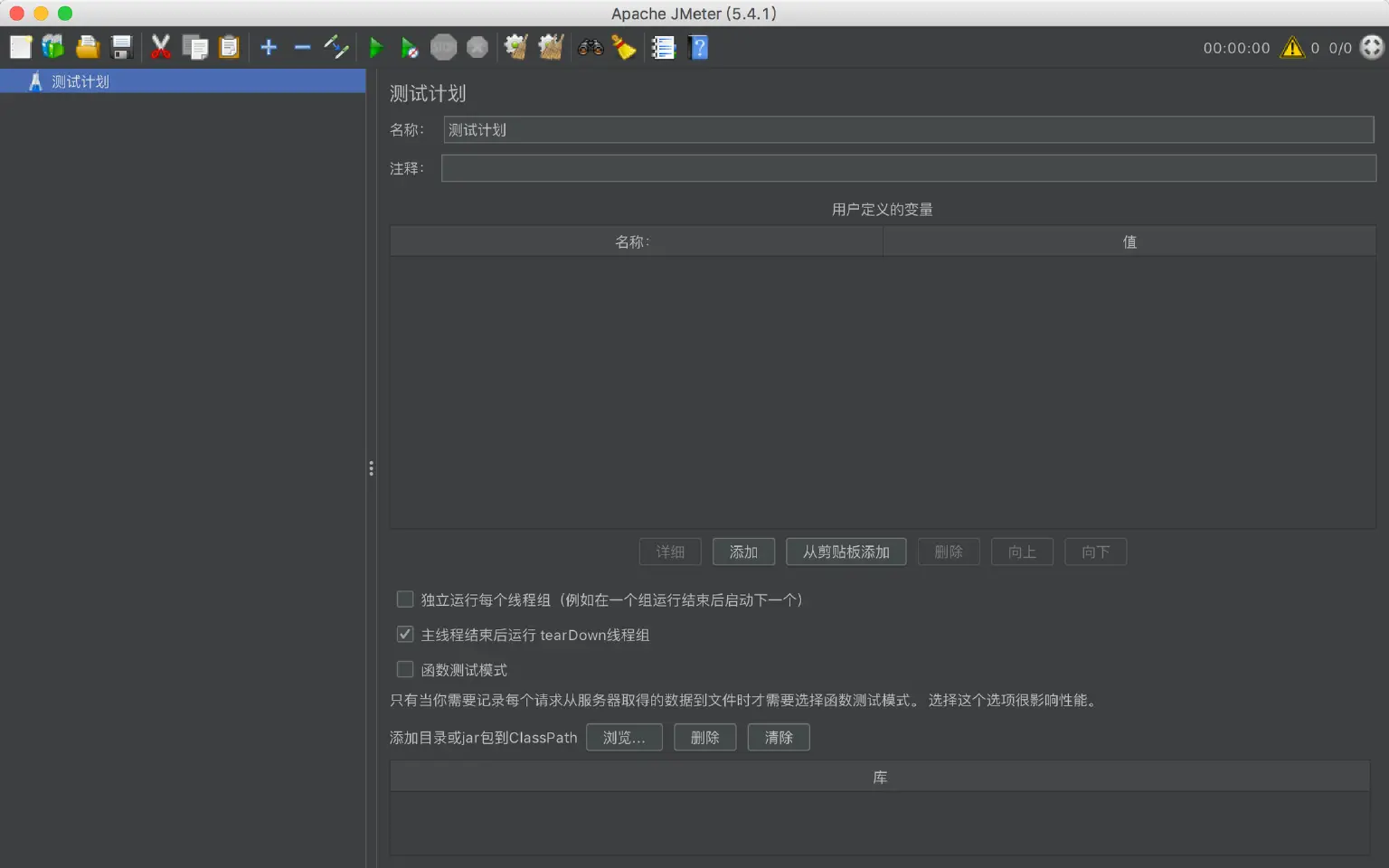Collapse all tree nodes with minus icon
1389x868 pixels.
click(x=302, y=47)
